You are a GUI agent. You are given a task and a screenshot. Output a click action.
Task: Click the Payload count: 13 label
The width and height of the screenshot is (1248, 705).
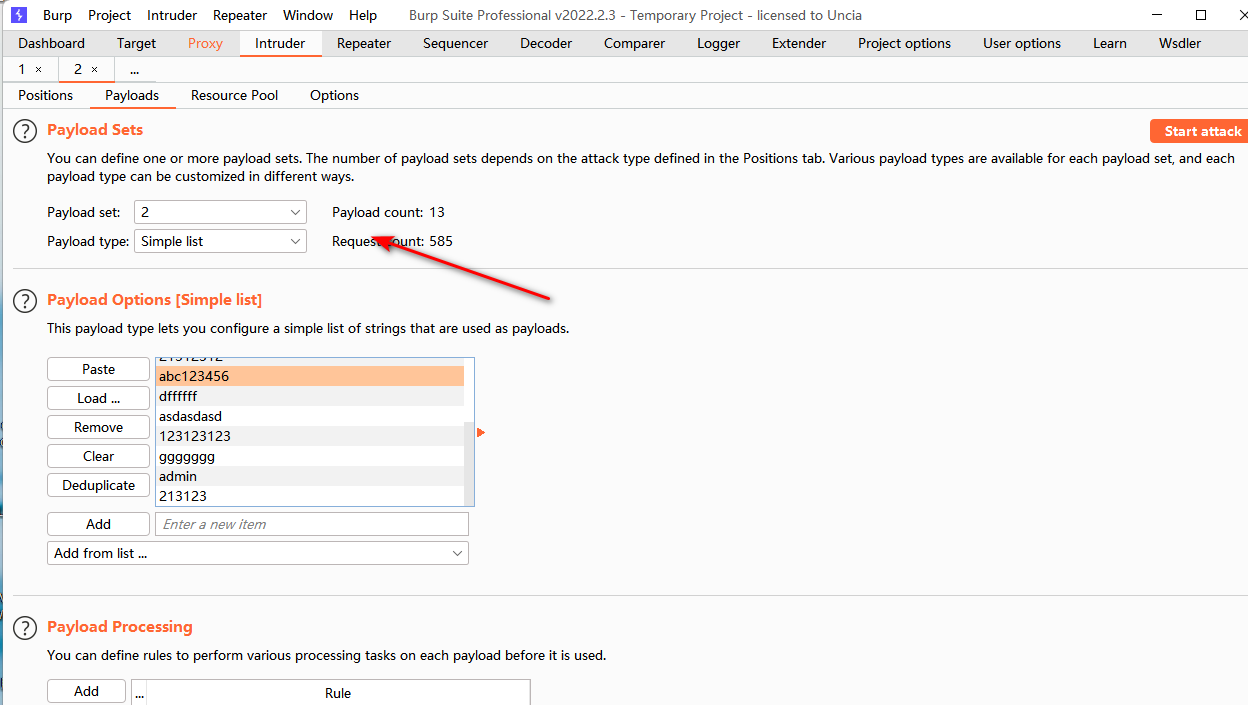388,212
